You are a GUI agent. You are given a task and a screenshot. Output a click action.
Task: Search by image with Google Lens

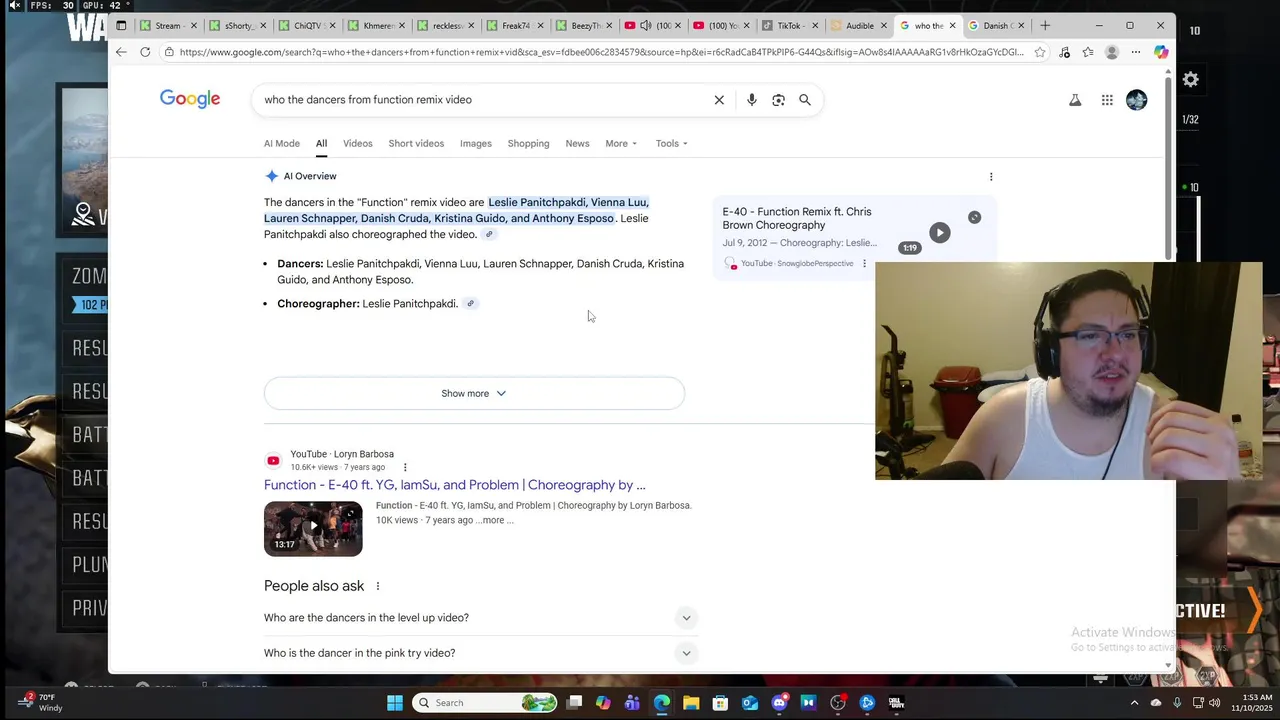pyautogui.click(x=778, y=100)
